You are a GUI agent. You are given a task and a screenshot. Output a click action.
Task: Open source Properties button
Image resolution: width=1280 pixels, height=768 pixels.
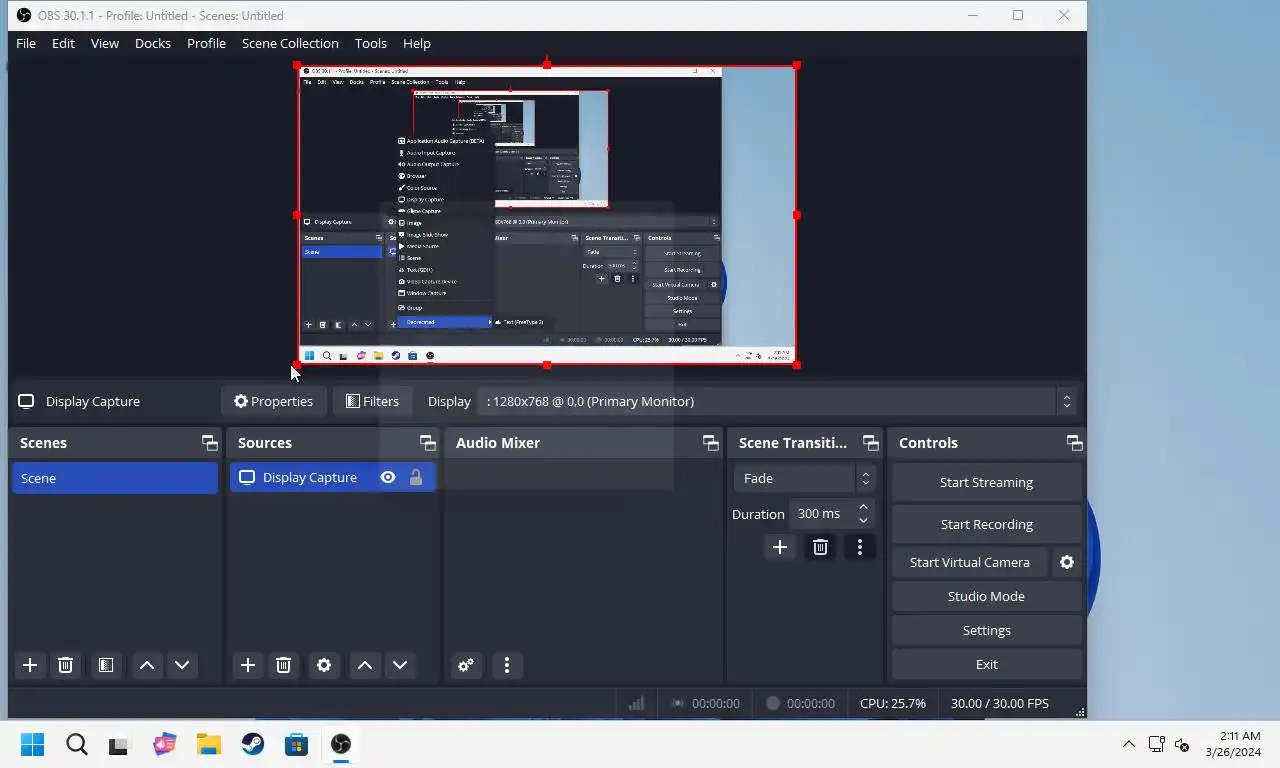coord(273,401)
